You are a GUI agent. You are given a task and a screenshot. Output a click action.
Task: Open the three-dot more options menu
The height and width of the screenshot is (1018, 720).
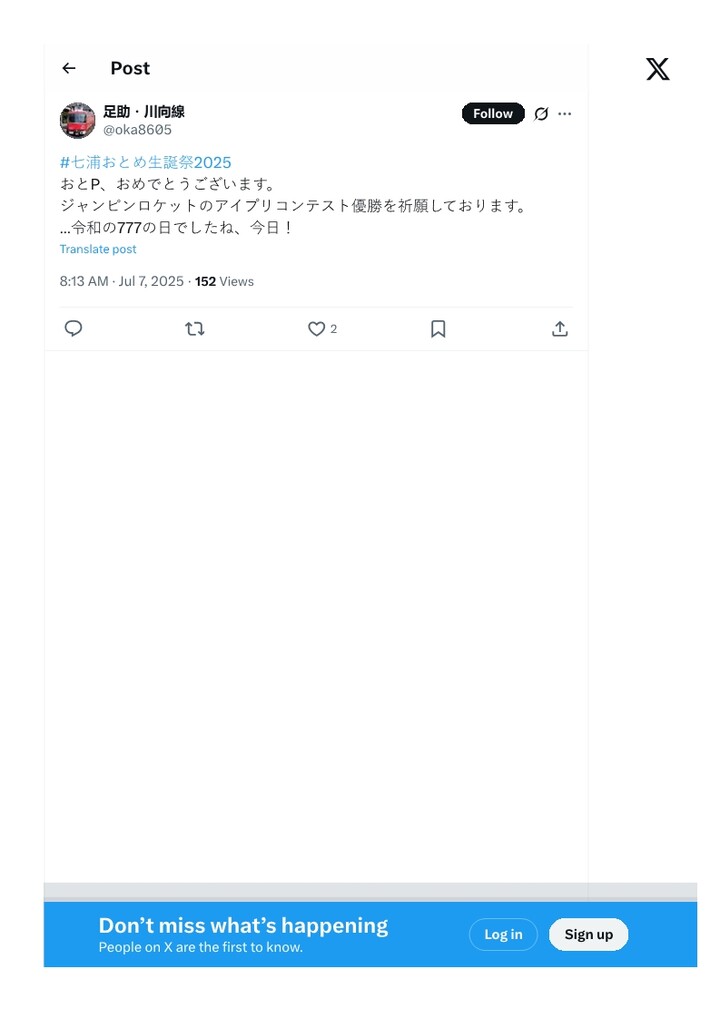[565, 114]
